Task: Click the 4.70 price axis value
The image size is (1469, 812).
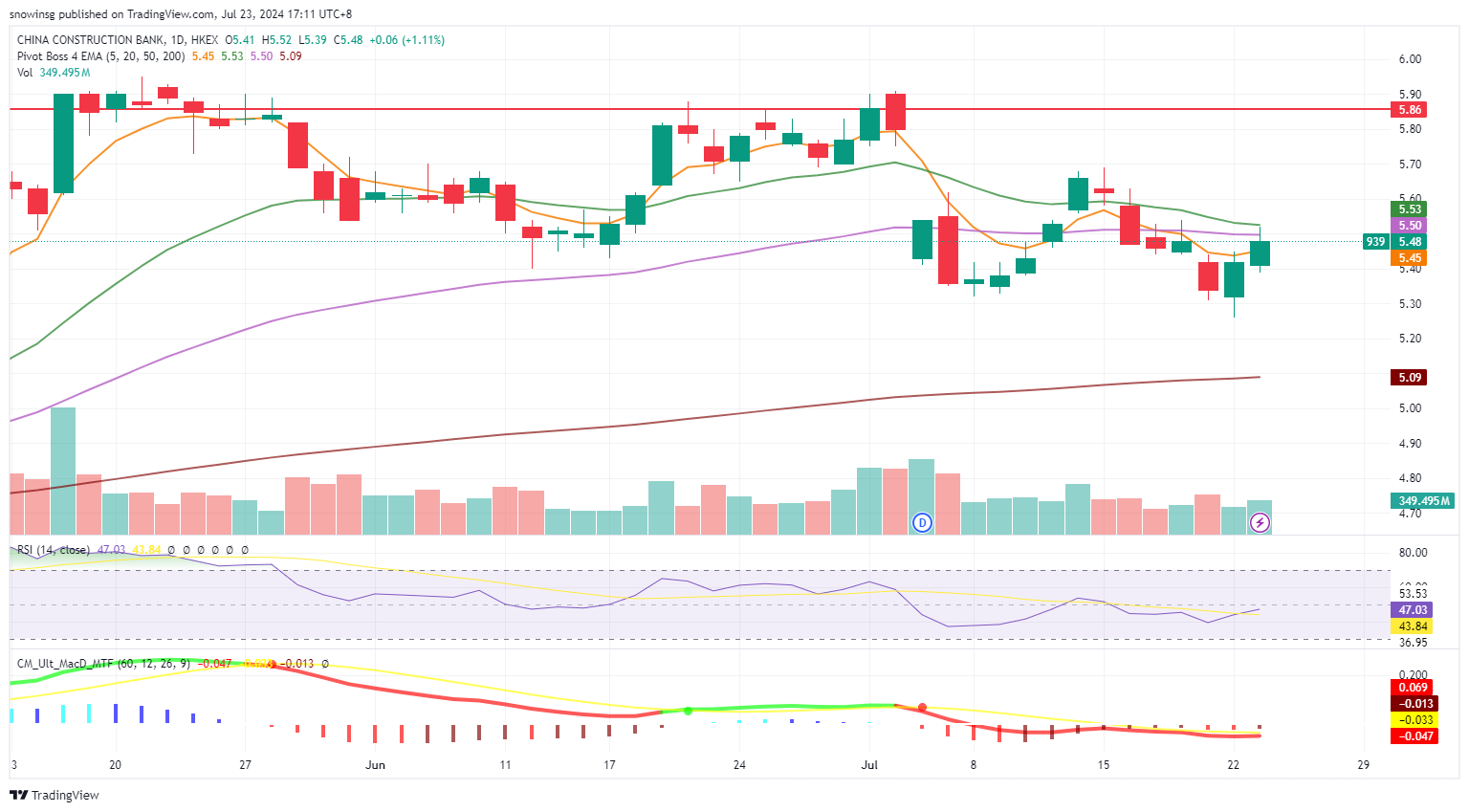Action: tap(1410, 514)
